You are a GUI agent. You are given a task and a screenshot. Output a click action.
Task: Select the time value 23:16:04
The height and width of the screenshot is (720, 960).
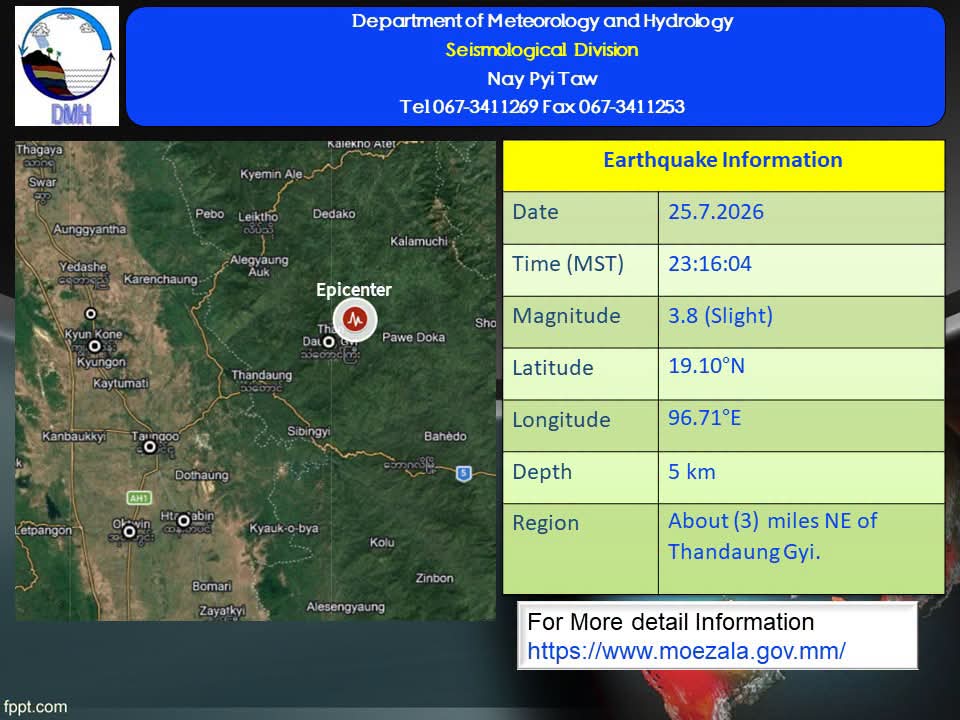point(710,264)
